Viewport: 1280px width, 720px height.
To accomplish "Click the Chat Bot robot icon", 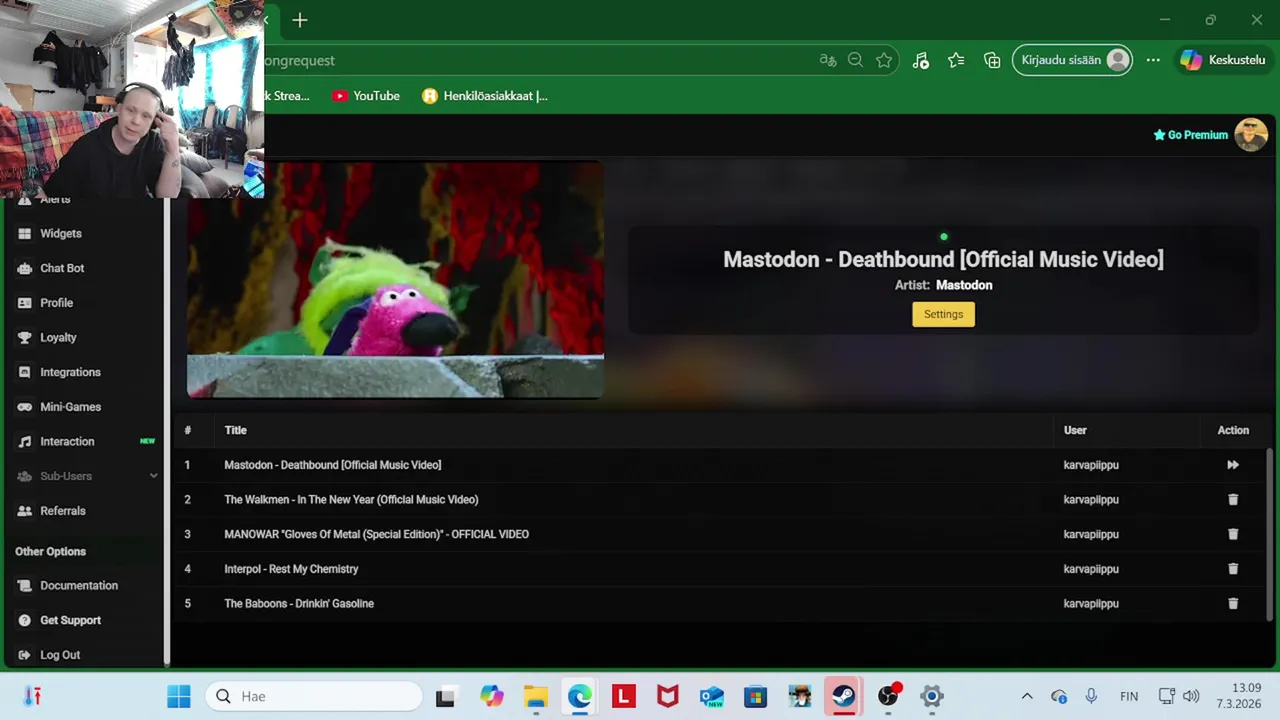I will point(24,268).
